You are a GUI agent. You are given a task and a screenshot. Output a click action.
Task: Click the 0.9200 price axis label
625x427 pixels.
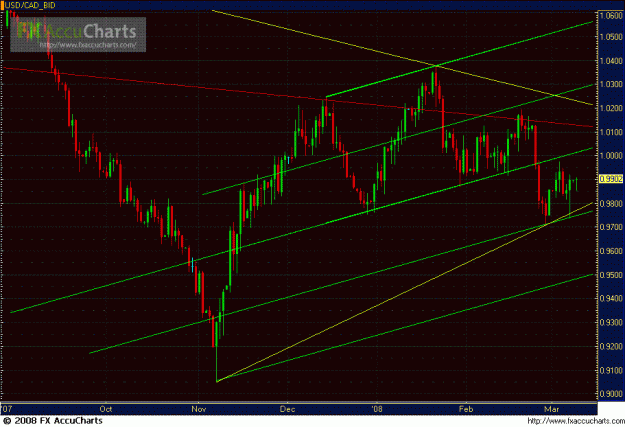click(611, 346)
